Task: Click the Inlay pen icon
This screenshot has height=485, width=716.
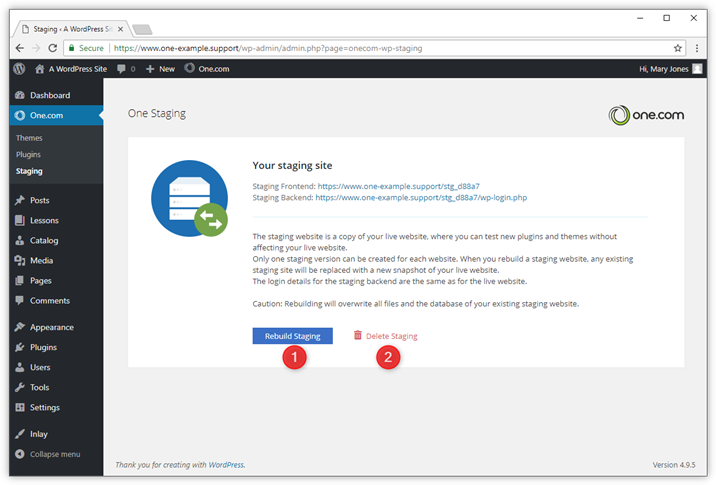Action: pyautogui.click(x=20, y=434)
